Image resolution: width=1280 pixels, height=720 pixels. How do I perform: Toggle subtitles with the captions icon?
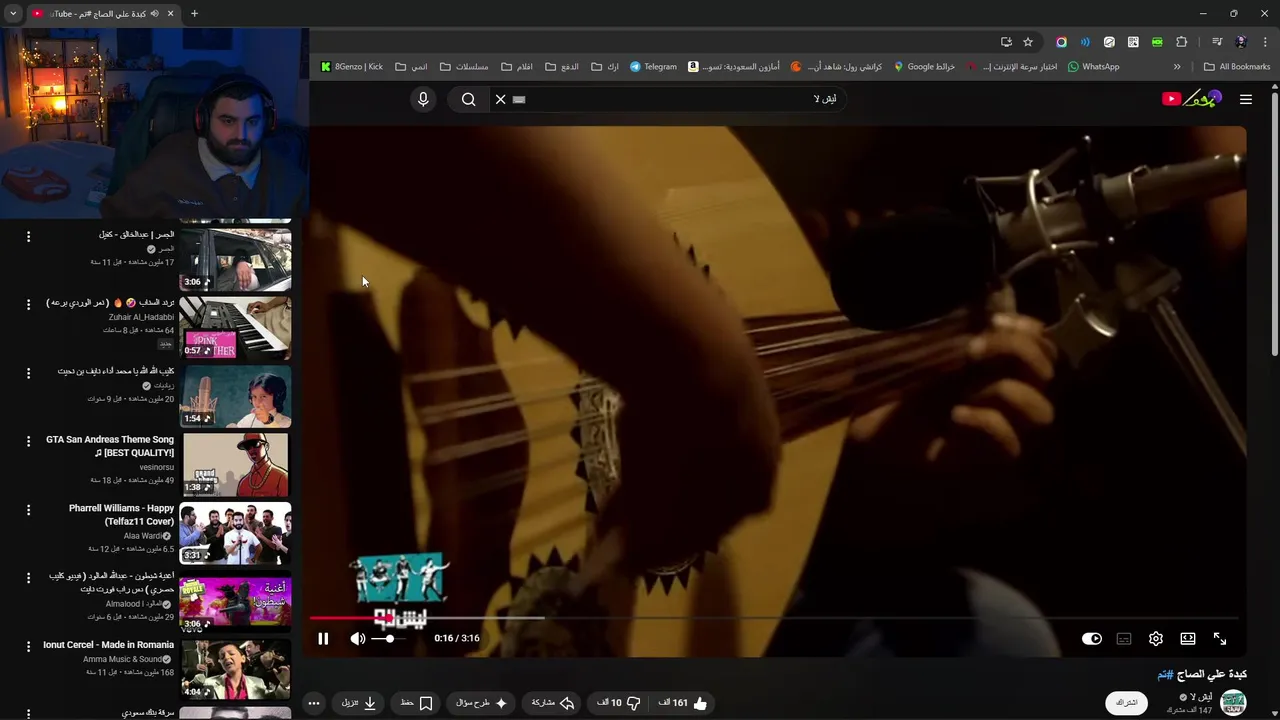click(x=1124, y=639)
